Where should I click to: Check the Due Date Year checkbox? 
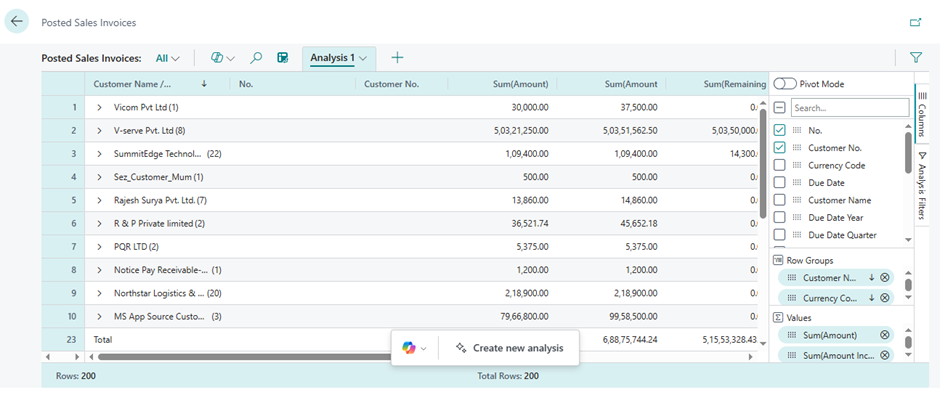pos(780,217)
